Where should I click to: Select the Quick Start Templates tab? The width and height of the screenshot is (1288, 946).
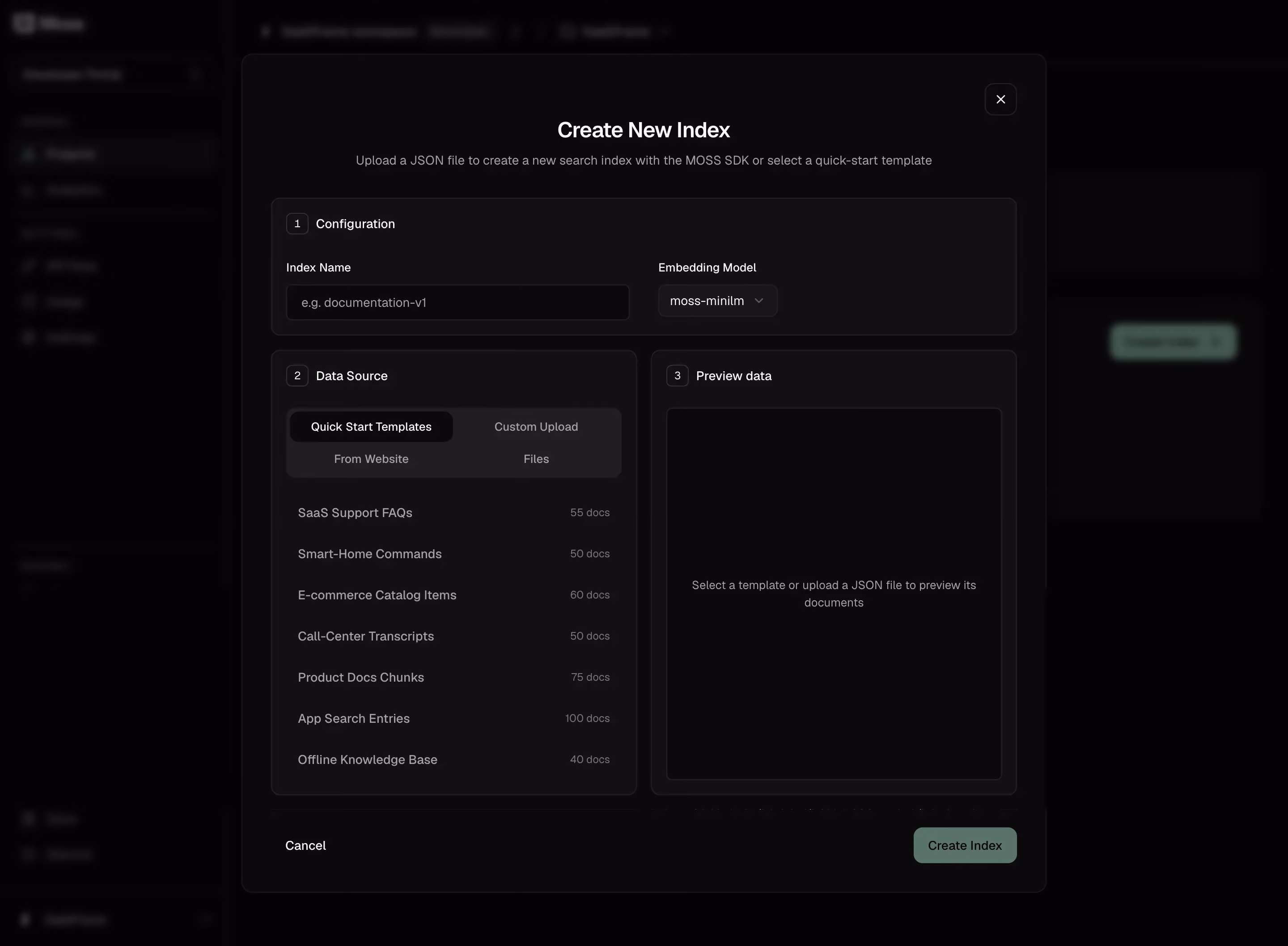[x=371, y=427]
